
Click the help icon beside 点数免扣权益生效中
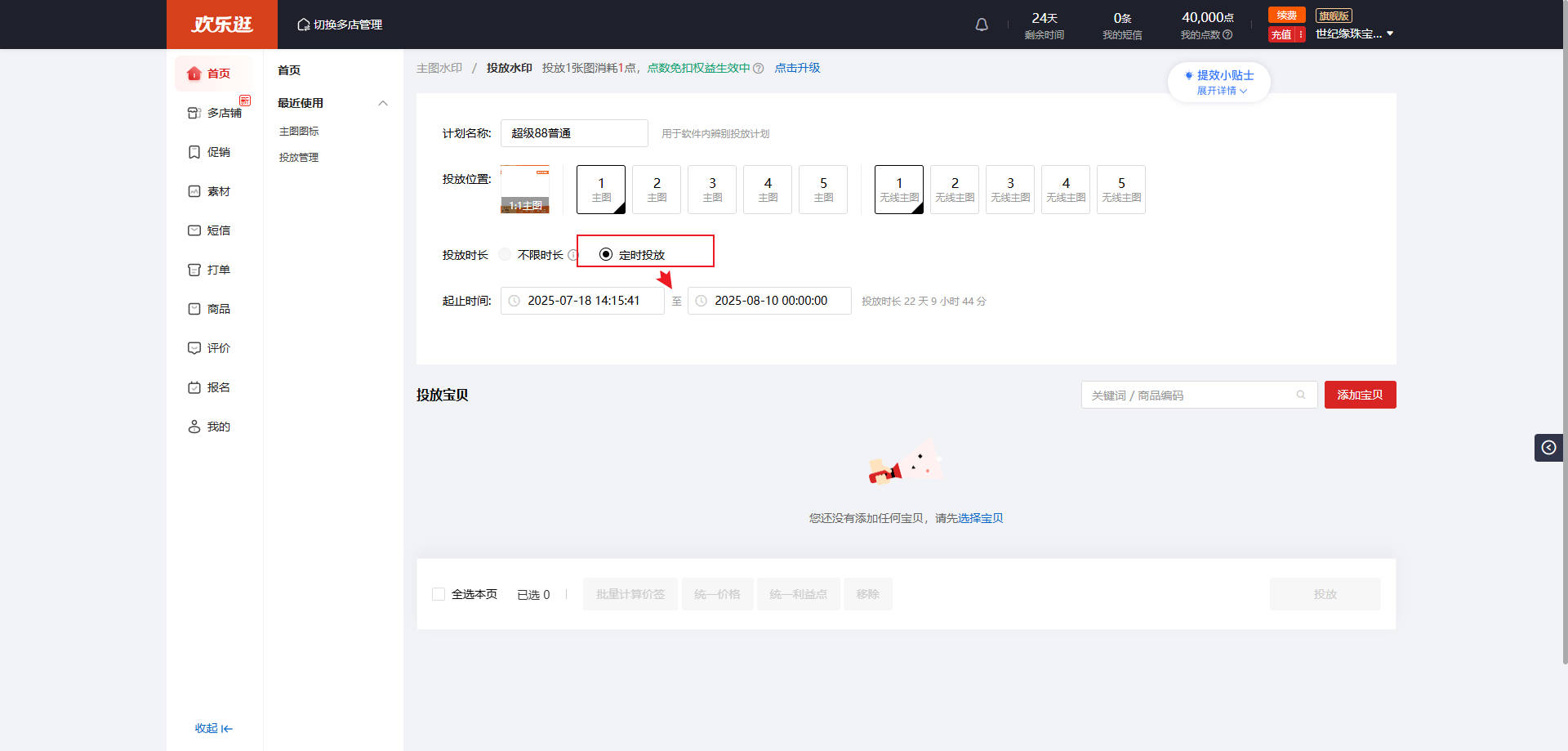point(759,69)
